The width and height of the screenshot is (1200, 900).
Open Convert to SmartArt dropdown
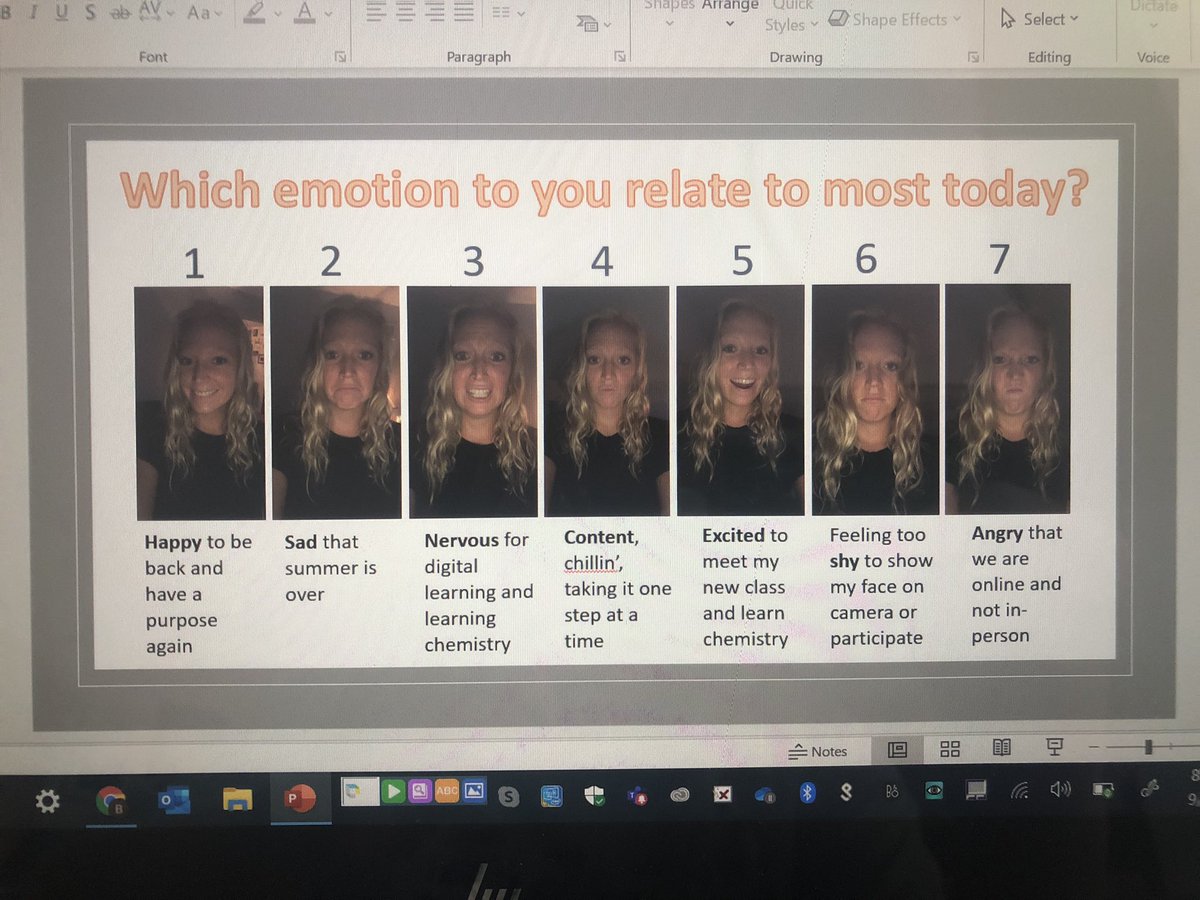(x=595, y=22)
